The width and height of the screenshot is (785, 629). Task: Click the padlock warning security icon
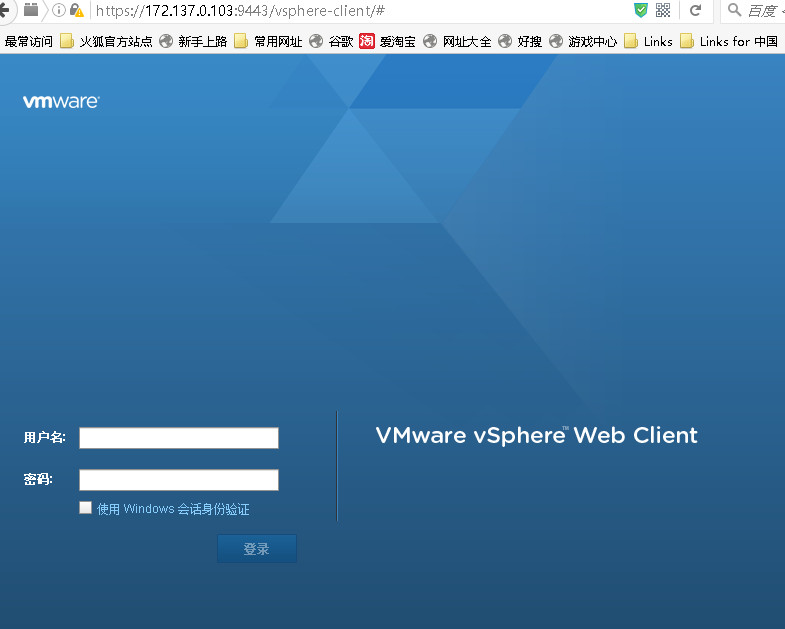pyautogui.click(x=77, y=10)
